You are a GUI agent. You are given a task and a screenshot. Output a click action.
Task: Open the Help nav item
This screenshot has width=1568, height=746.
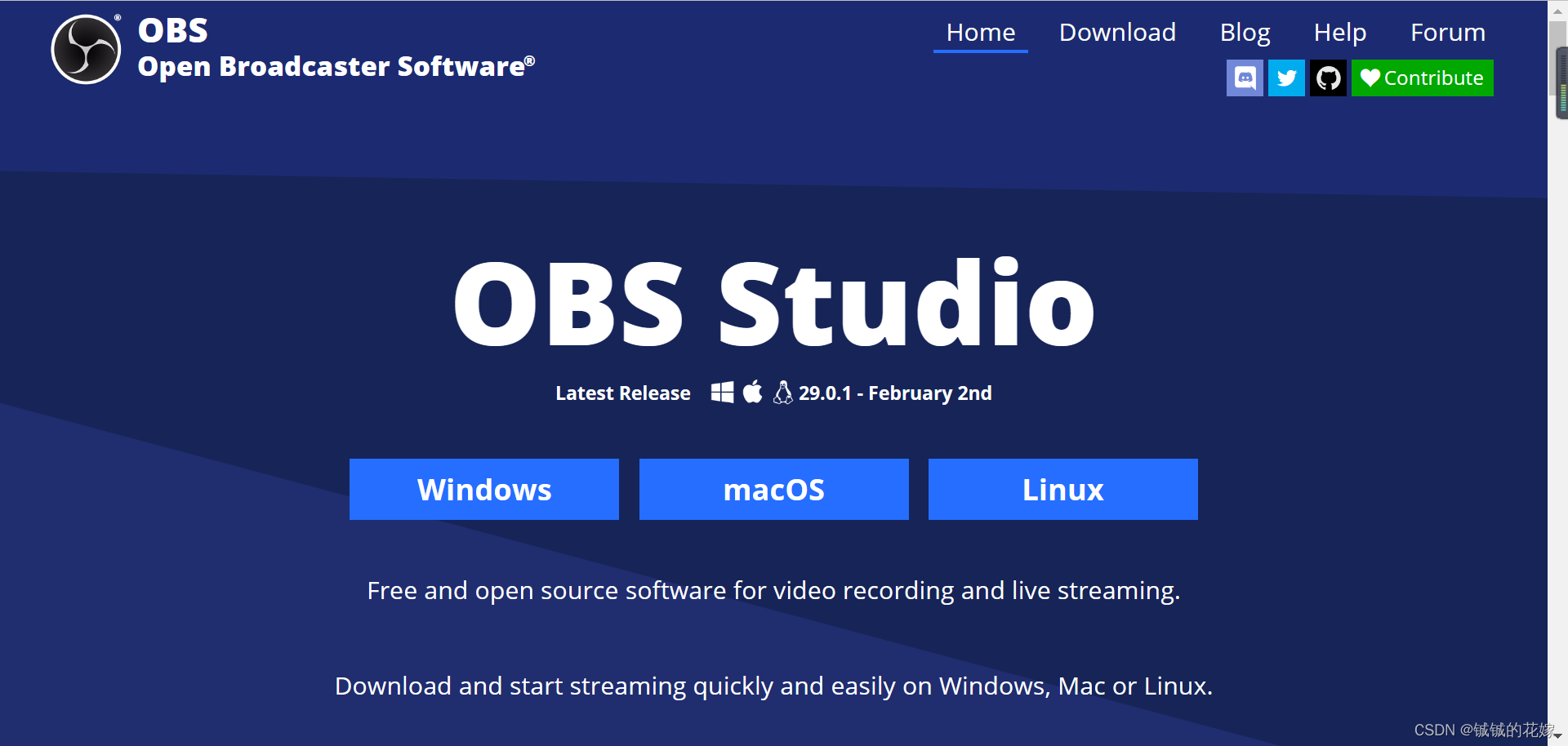point(1340,33)
